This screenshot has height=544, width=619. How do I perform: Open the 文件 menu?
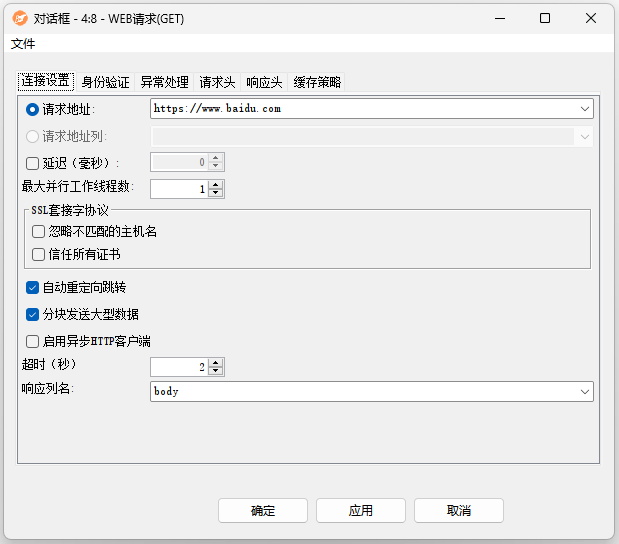(23, 43)
